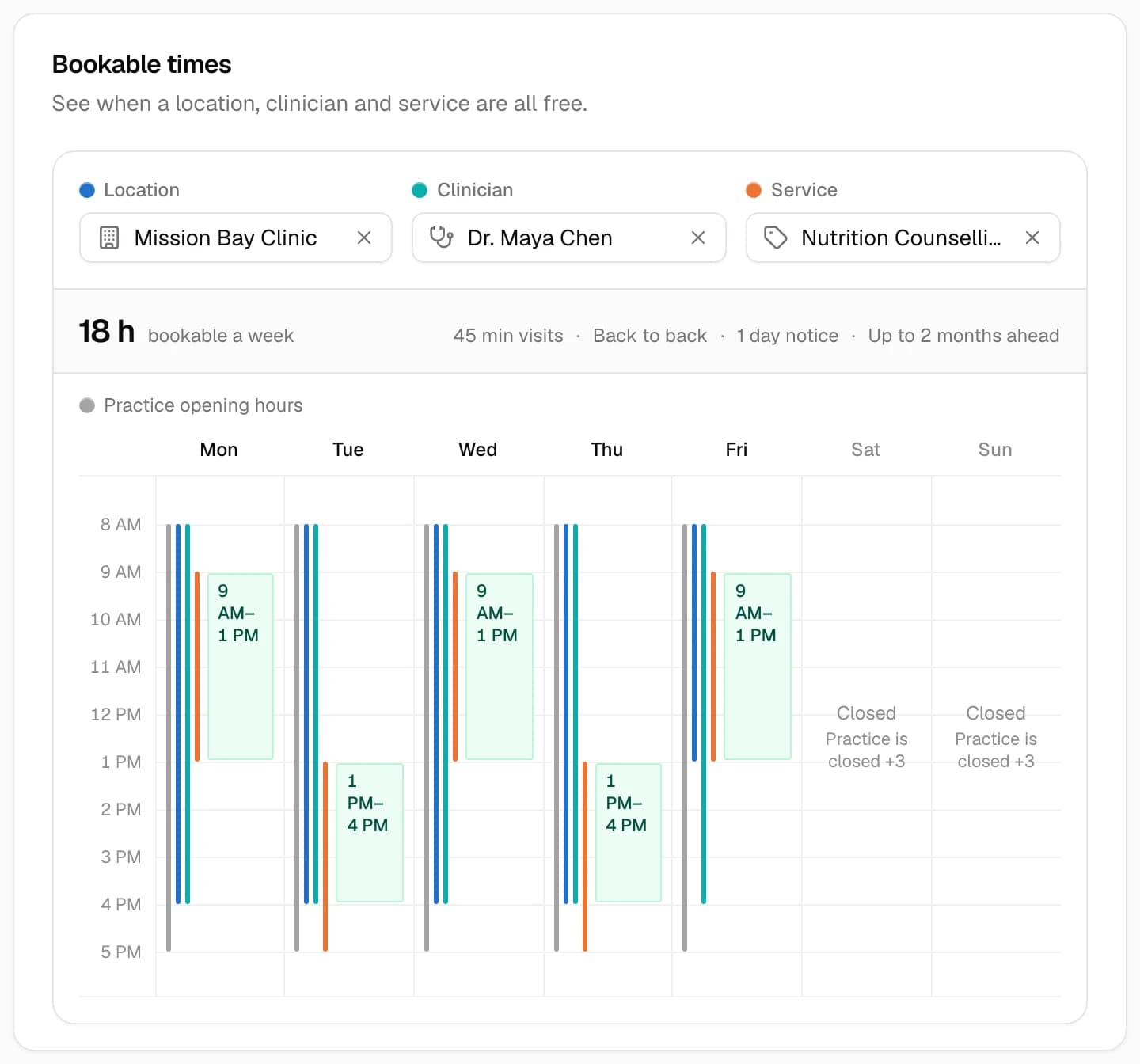Click the Sunday 'Practice is closed +3' note
This screenshot has width=1140, height=1064.
coord(996,750)
